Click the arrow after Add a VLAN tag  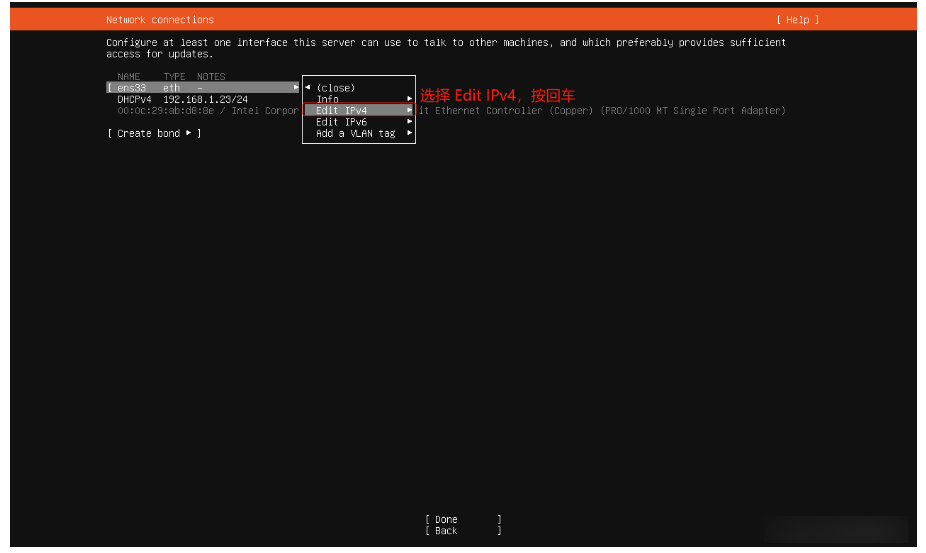(410, 134)
